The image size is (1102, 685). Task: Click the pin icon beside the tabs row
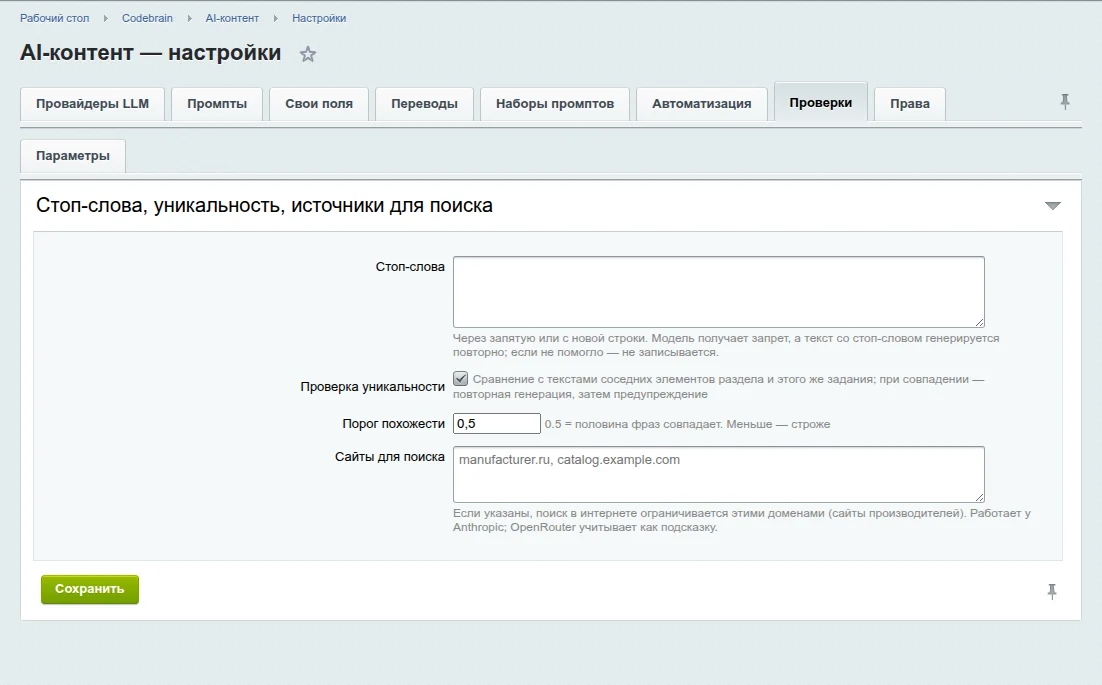point(1065,102)
